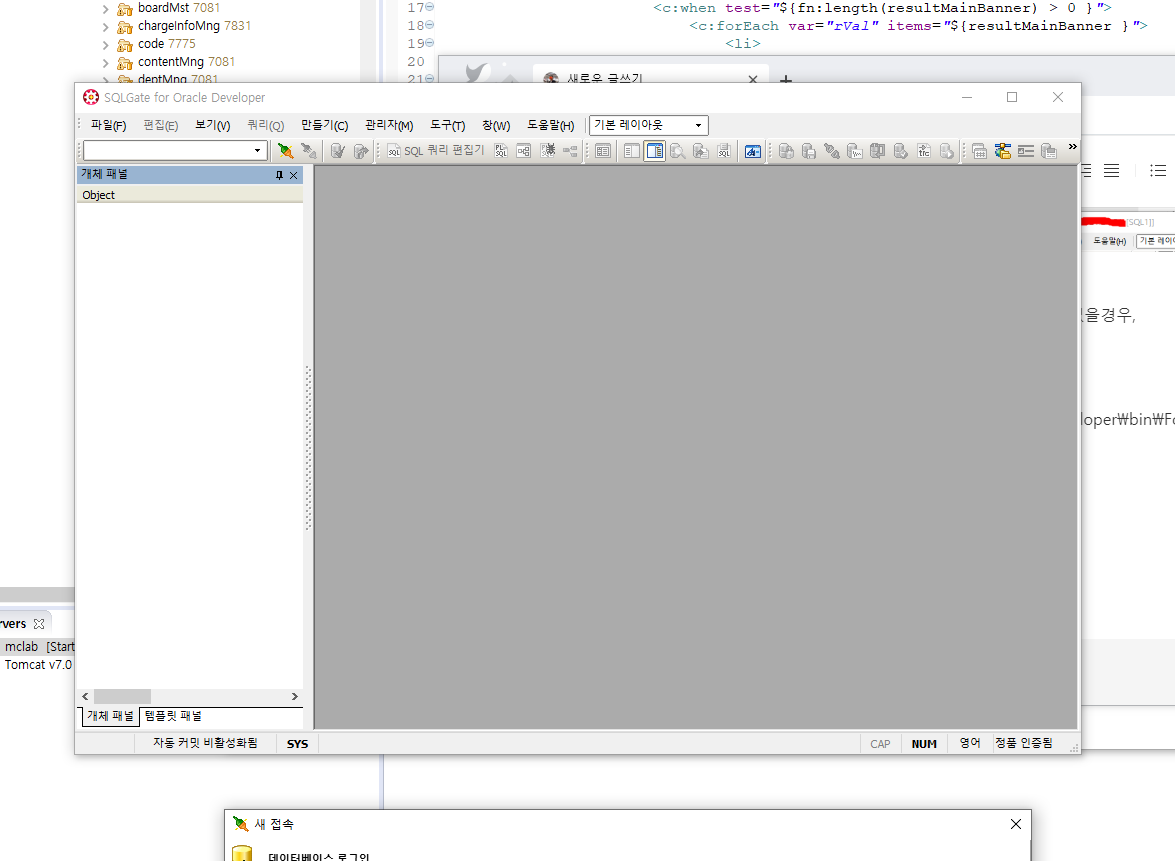The height and width of the screenshot is (861, 1175).
Task: Click the database copy icon
Action: [878, 151]
